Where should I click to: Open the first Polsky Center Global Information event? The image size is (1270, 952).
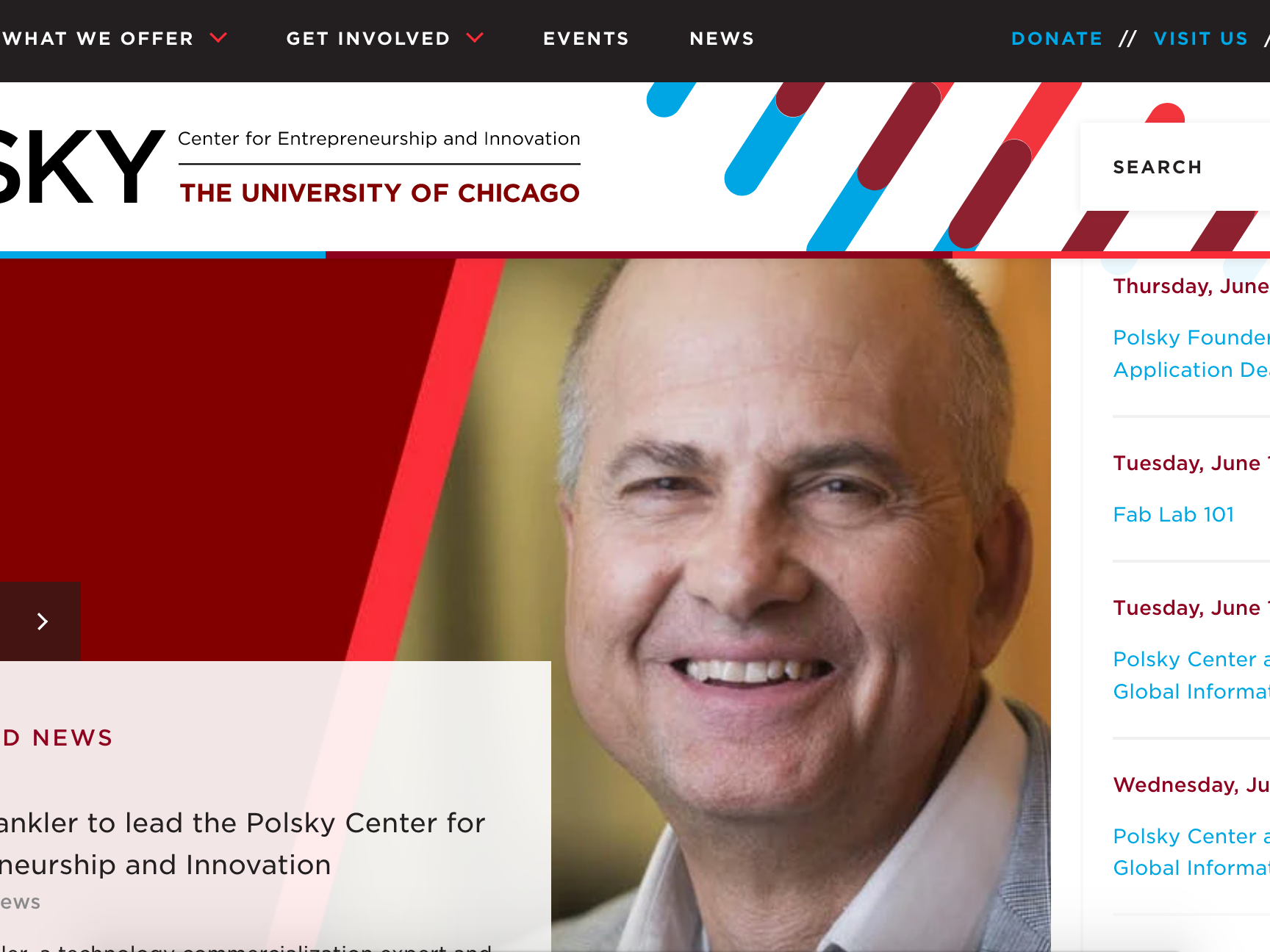[x=1191, y=675]
